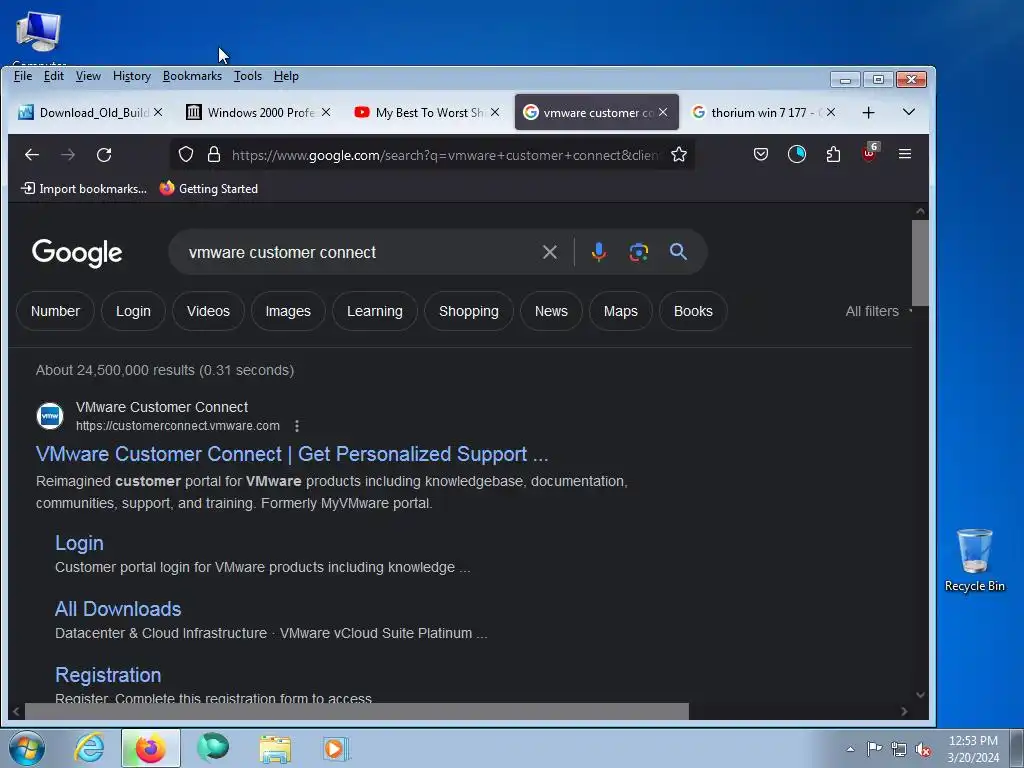Click the muted volume tray icon

923,749
